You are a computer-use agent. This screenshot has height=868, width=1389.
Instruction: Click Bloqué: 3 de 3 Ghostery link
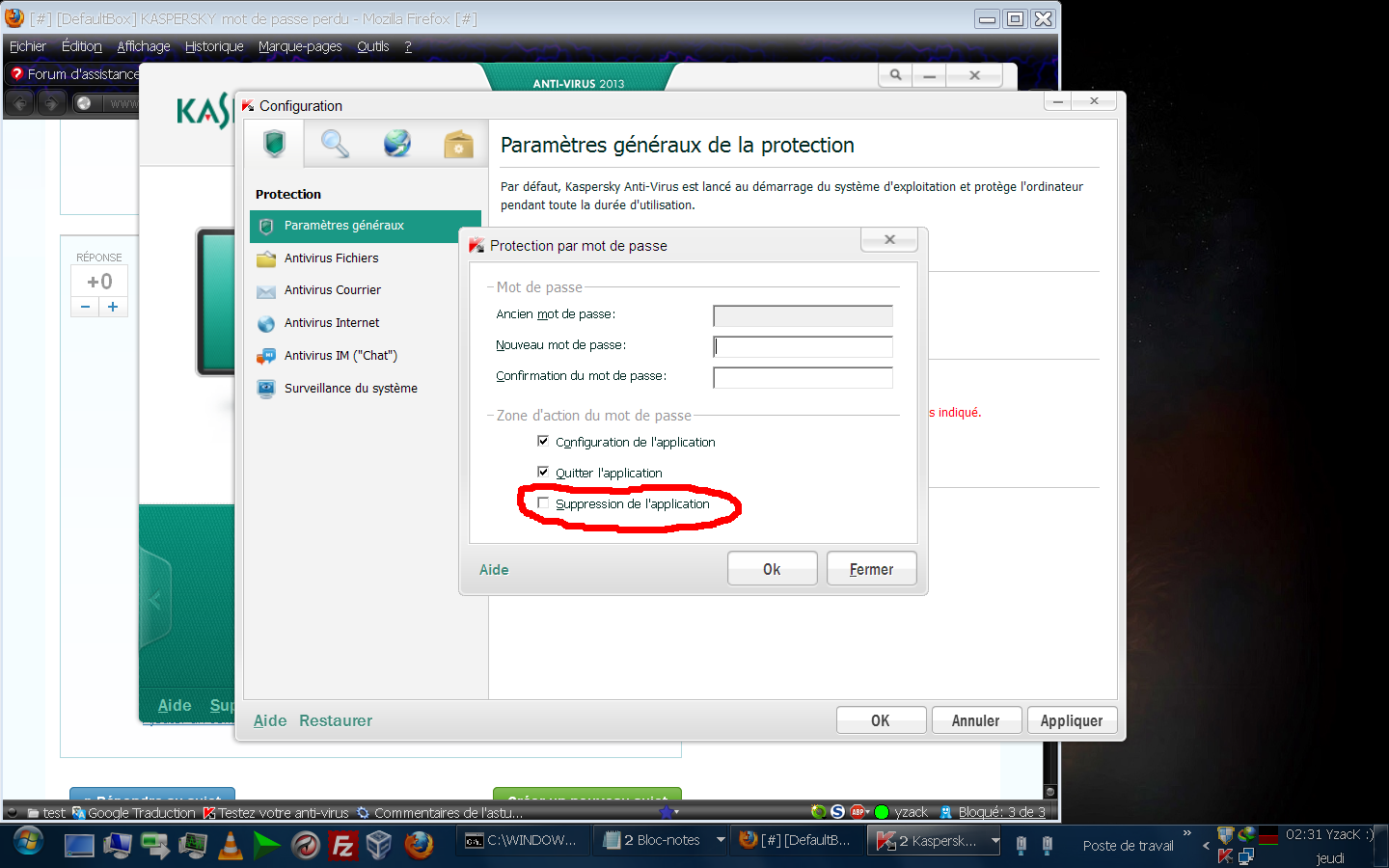click(x=1001, y=812)
